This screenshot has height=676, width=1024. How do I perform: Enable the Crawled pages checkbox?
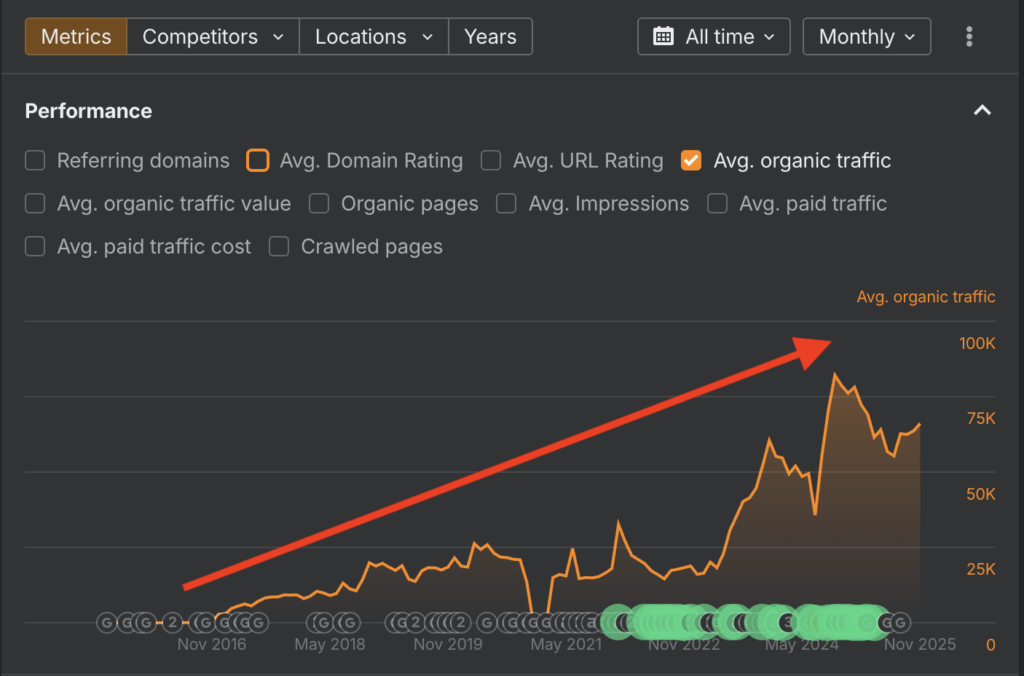[x=279, y=246]
